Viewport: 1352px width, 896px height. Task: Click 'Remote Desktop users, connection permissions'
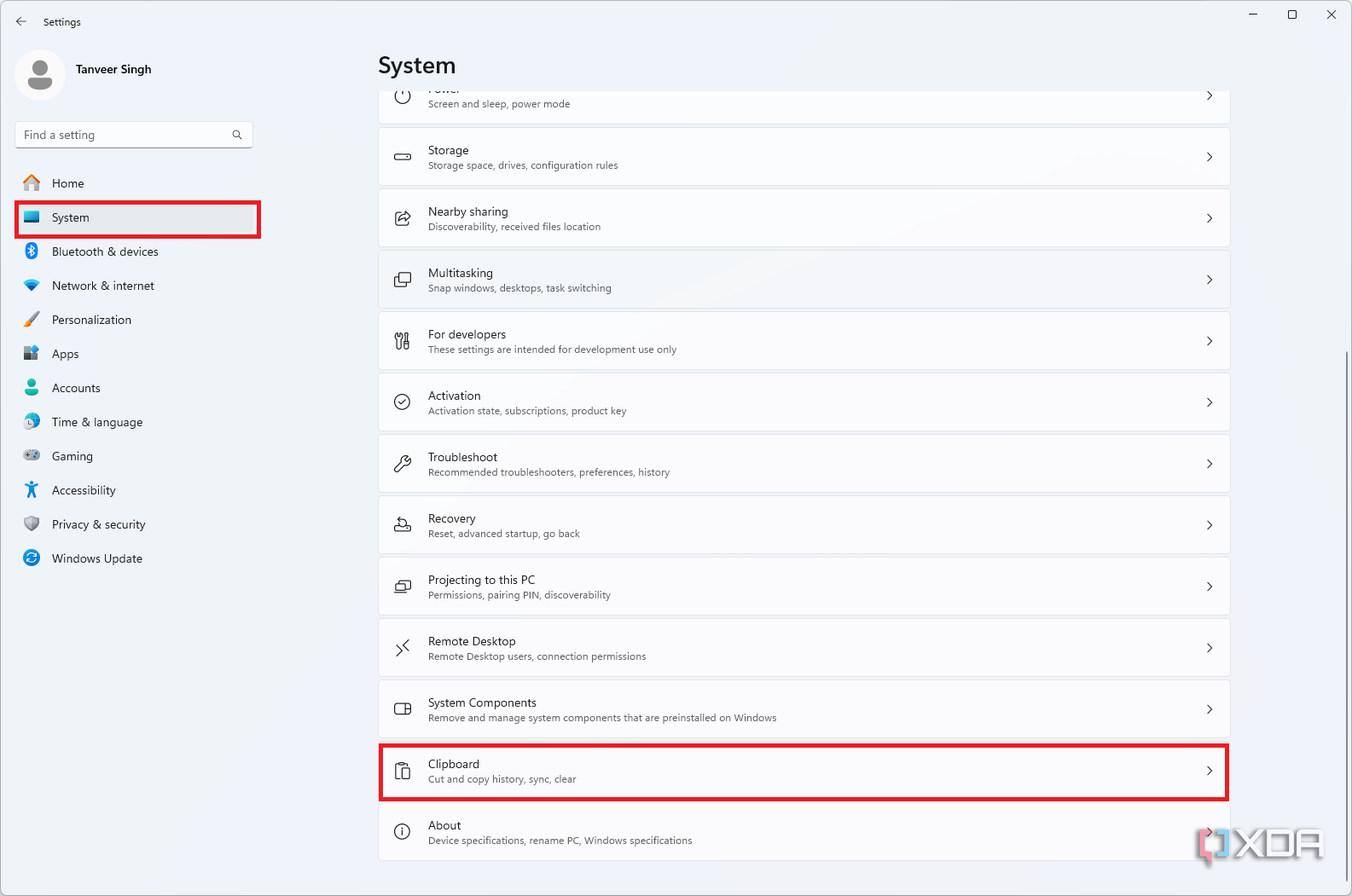click(x=537, y=656)
